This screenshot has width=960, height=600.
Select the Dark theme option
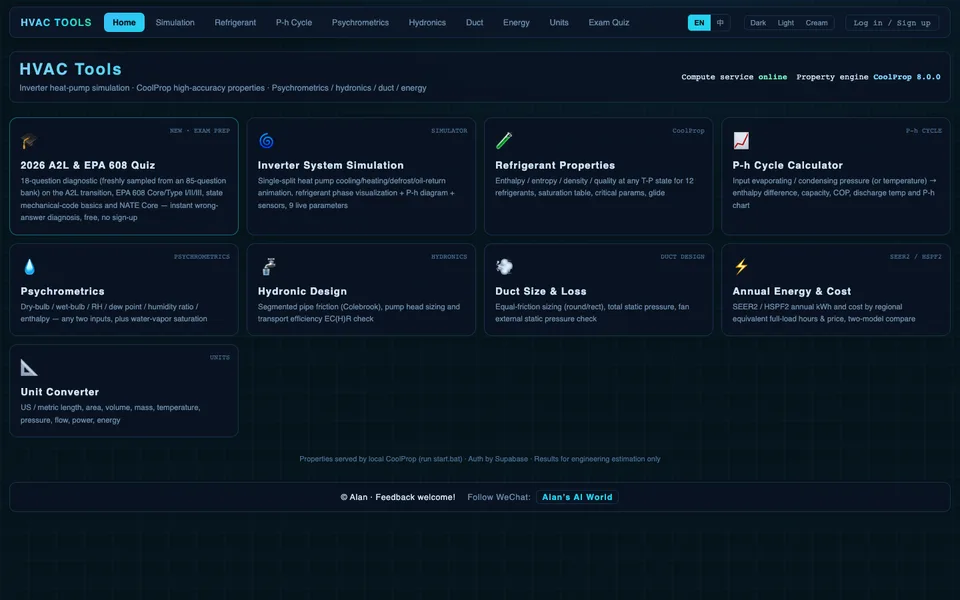[758, 23]
